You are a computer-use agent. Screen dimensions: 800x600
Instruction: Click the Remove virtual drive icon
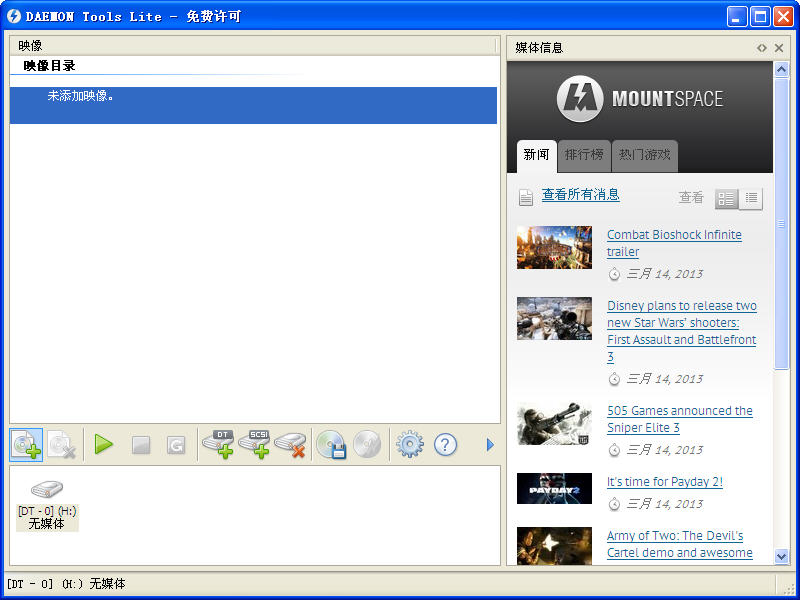[x=290, y=445]
